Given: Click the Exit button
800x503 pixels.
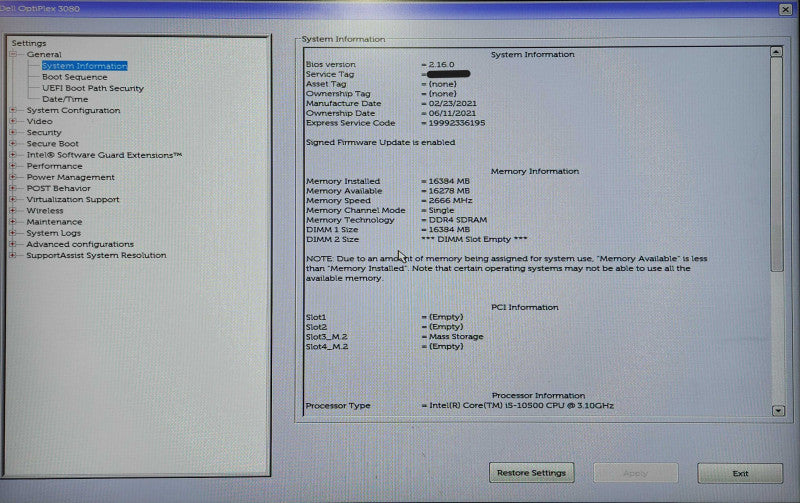Looking at the screenshot, I should point(740,473).
